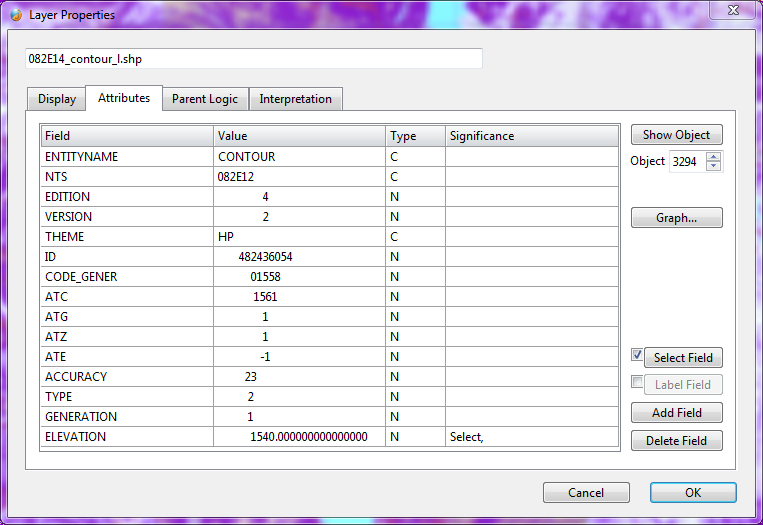Select the ELEVATION field row
This screenshot has height=525, width=763.
point(128,437)
